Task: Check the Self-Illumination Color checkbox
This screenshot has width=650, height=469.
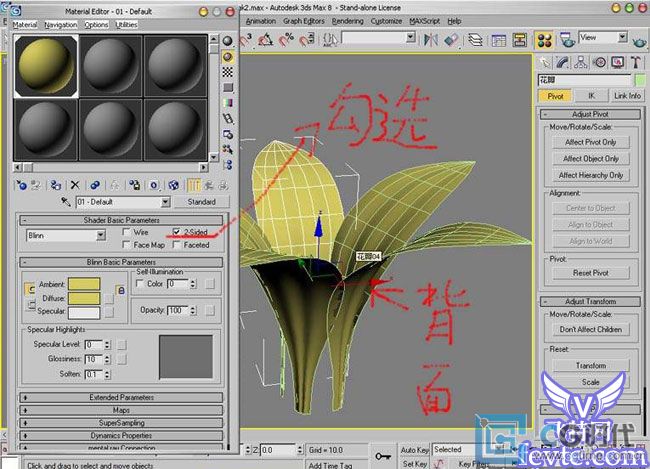Action: 140,284
